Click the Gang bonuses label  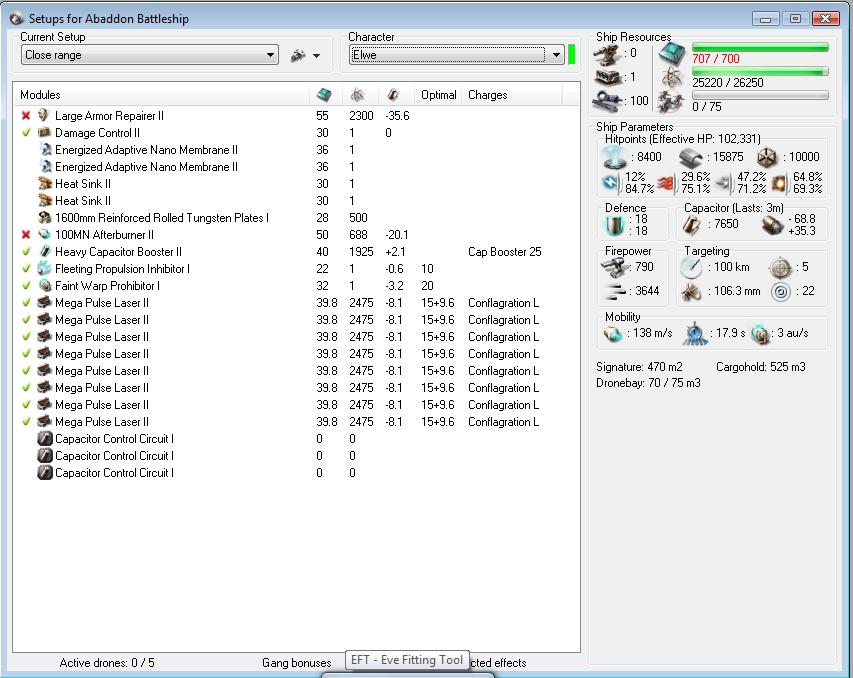click(x=296, y=663)
